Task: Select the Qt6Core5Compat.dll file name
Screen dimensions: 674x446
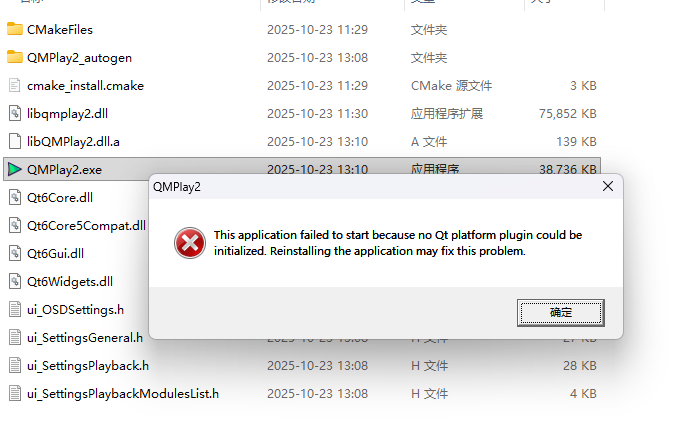Action: 86,226
